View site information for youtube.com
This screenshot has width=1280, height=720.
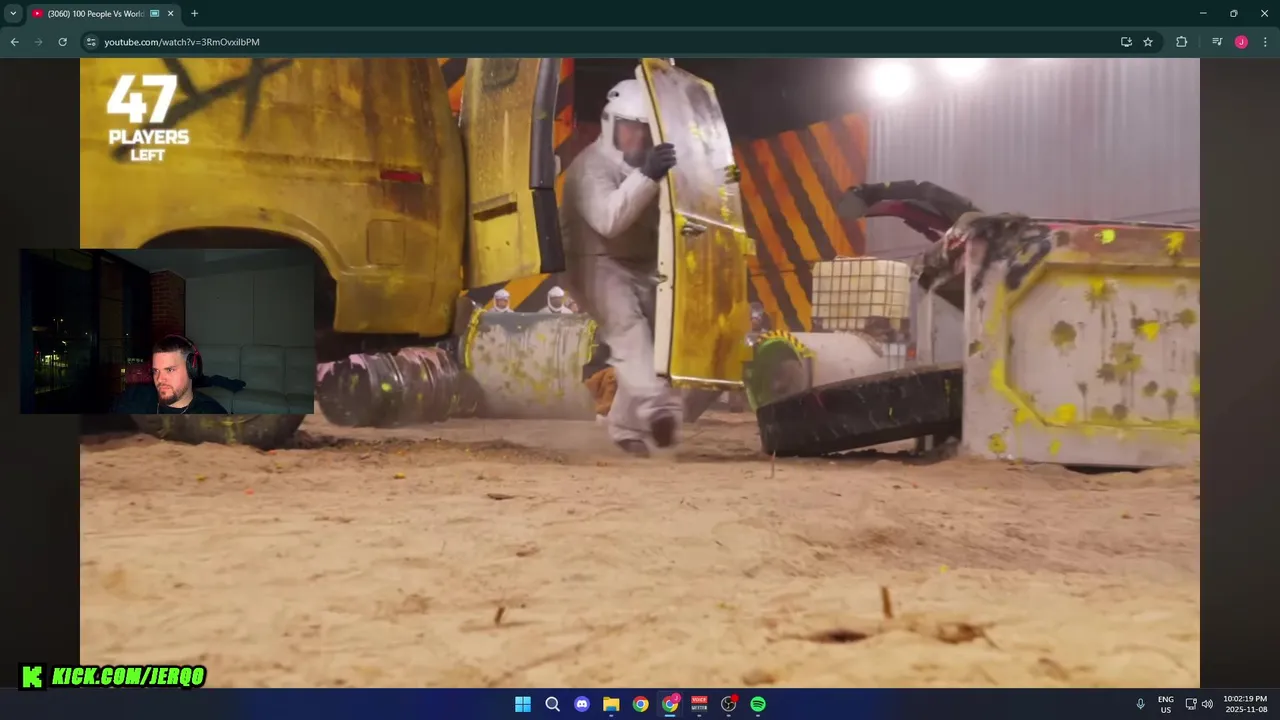tap(91, 42)
